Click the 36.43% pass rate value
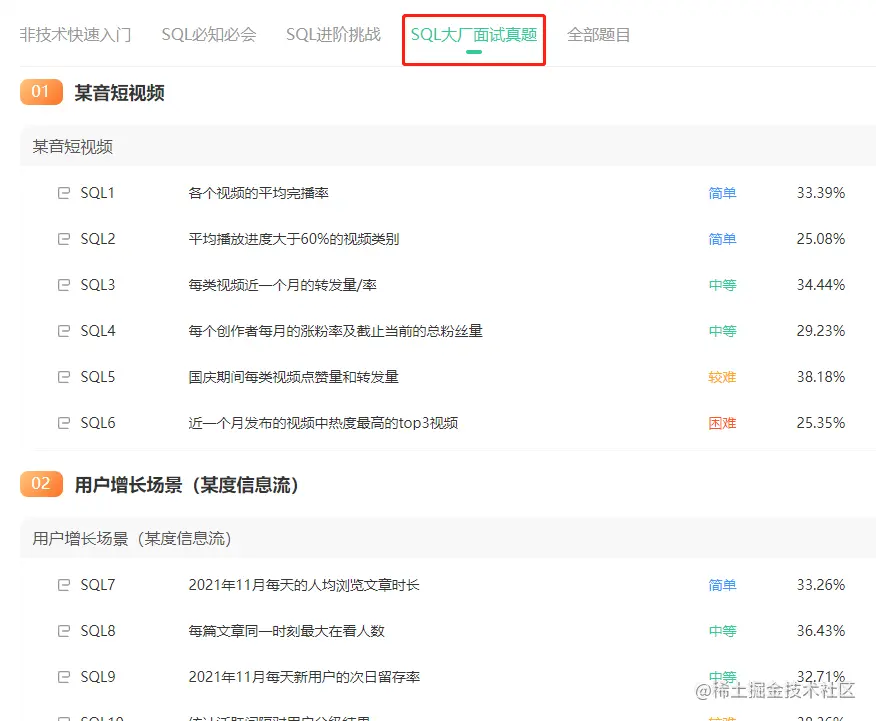 click(821, 631)
